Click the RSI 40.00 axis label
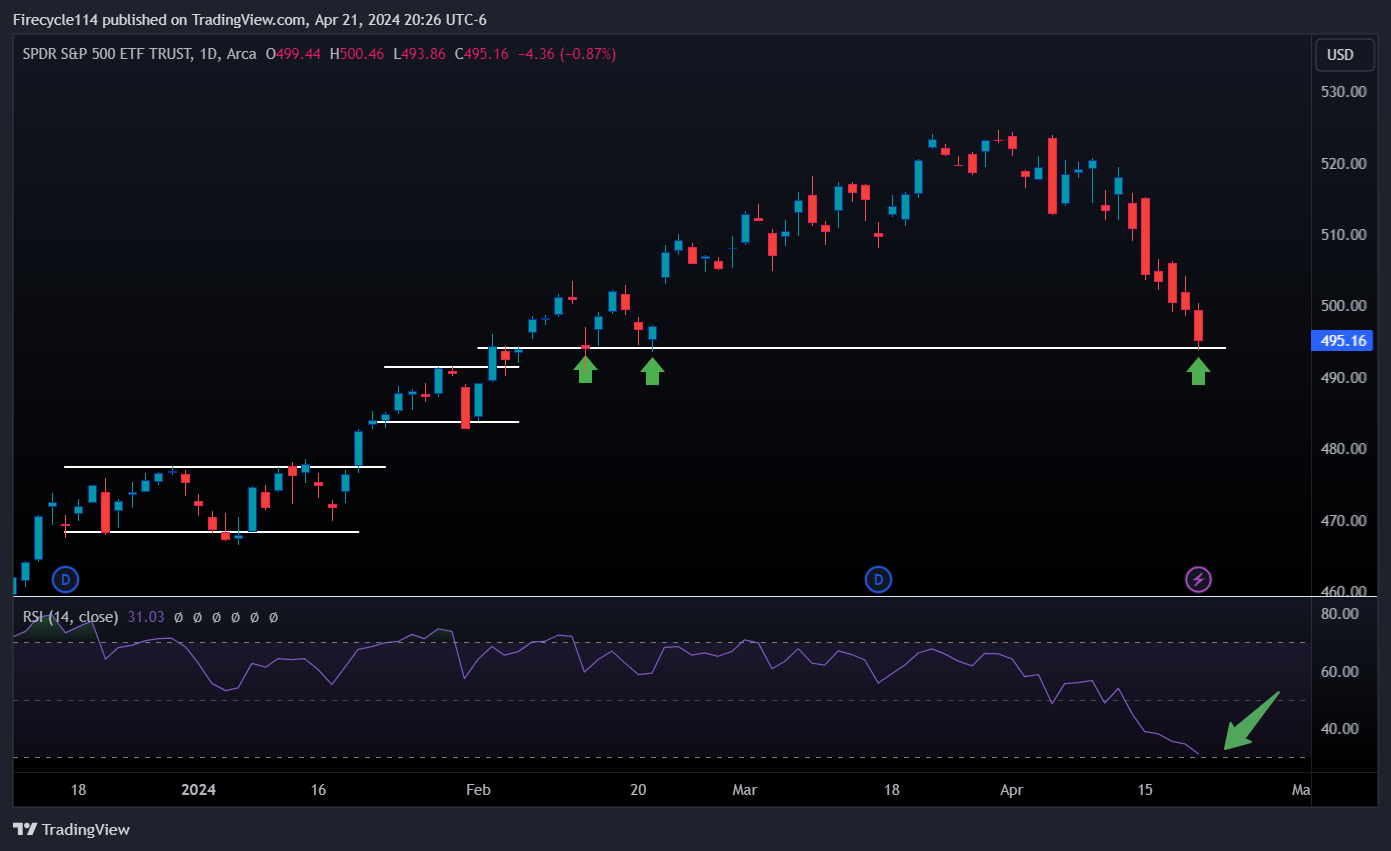 pos(1339,728)
